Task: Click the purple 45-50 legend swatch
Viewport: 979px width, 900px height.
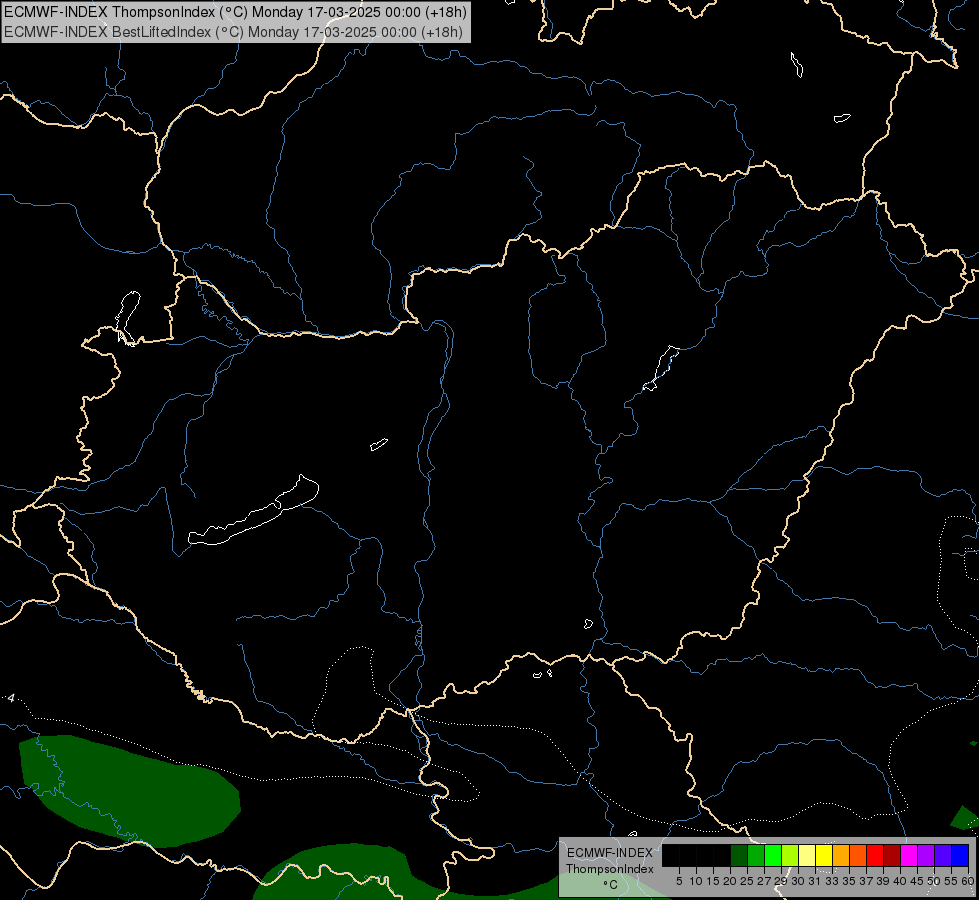Action: tap(926, 855)
